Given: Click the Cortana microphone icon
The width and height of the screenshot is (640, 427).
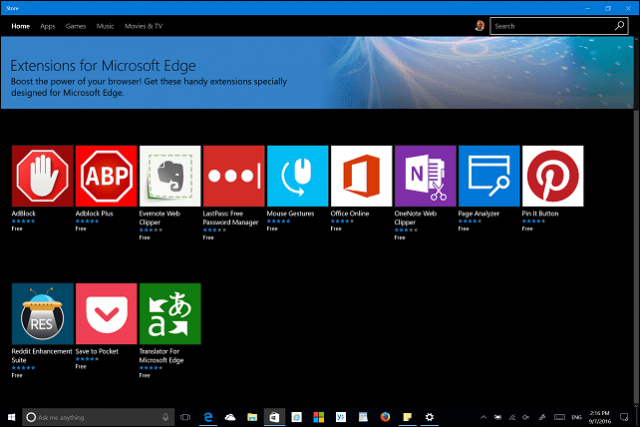Looking at the screenshot, I should pyautogui.click(x=165, y=417).
